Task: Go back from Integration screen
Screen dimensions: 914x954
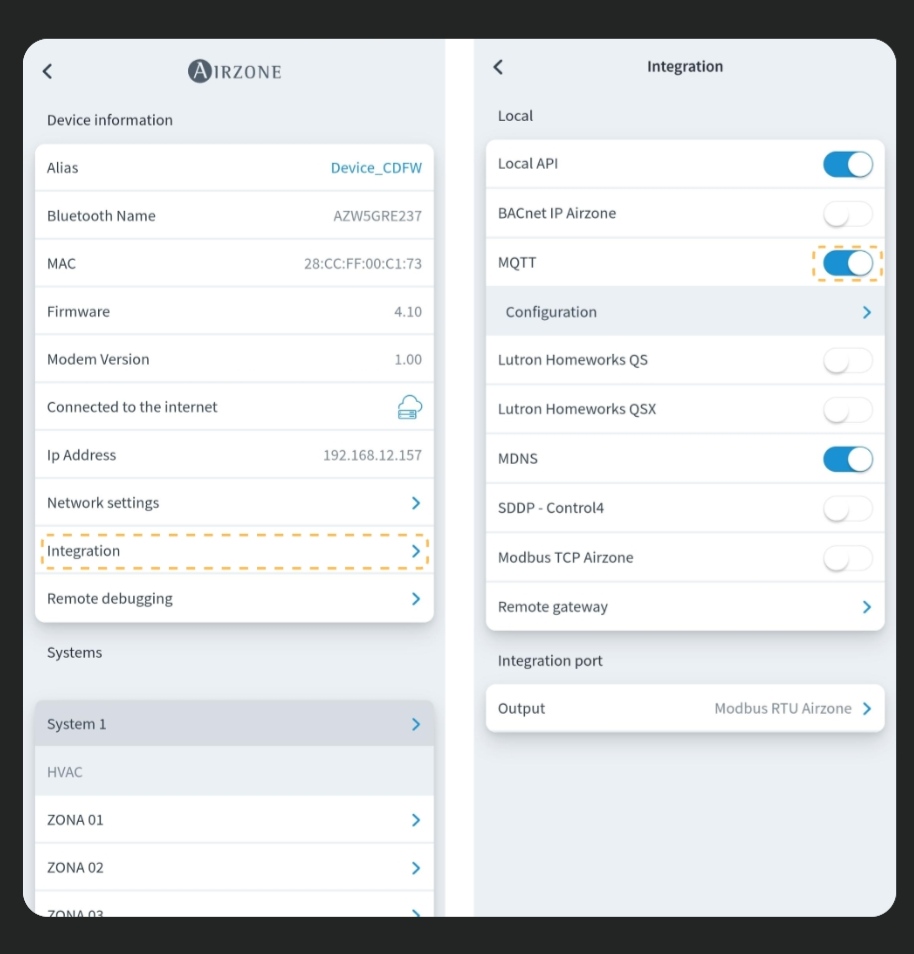Action: (x=498, y=67)
